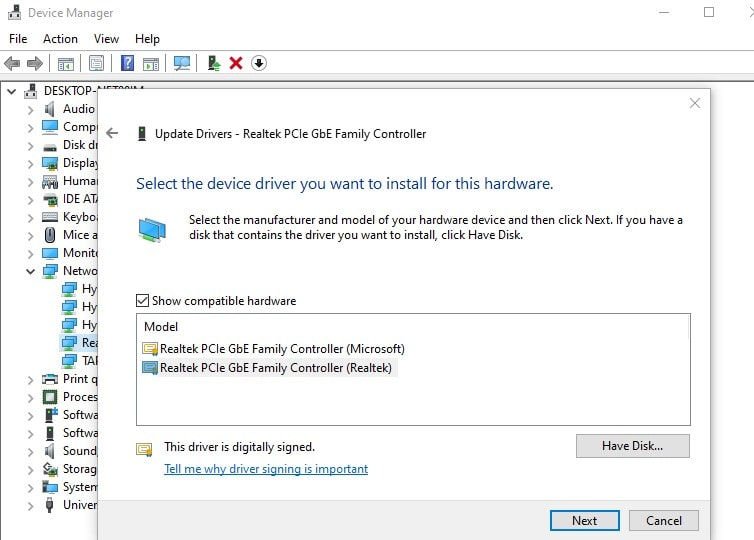Image resolution: width=754 pixels, height=540 pixels.
Task: Expand the Audio category
Action: 30,110
